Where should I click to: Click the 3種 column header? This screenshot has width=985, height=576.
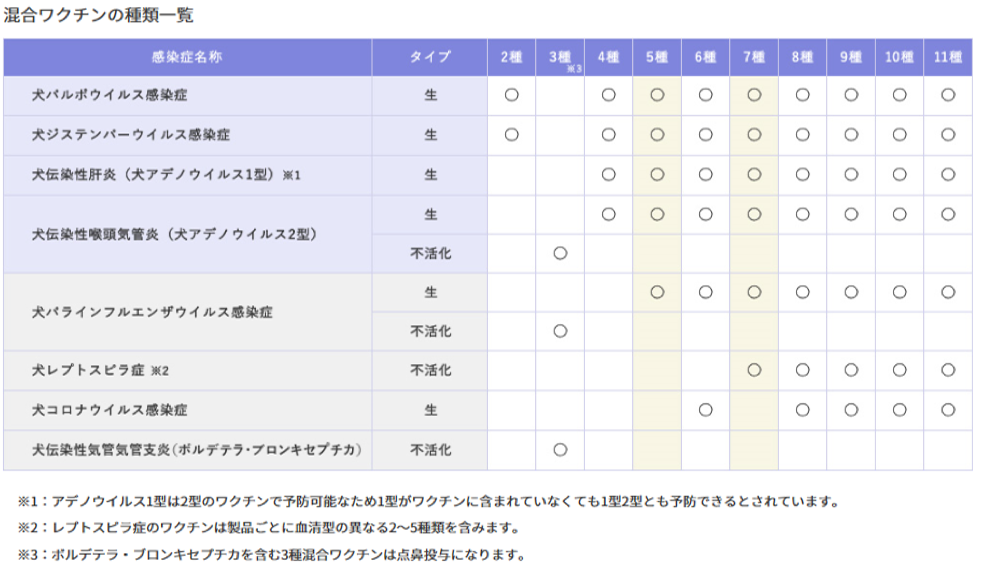point(560,57)
